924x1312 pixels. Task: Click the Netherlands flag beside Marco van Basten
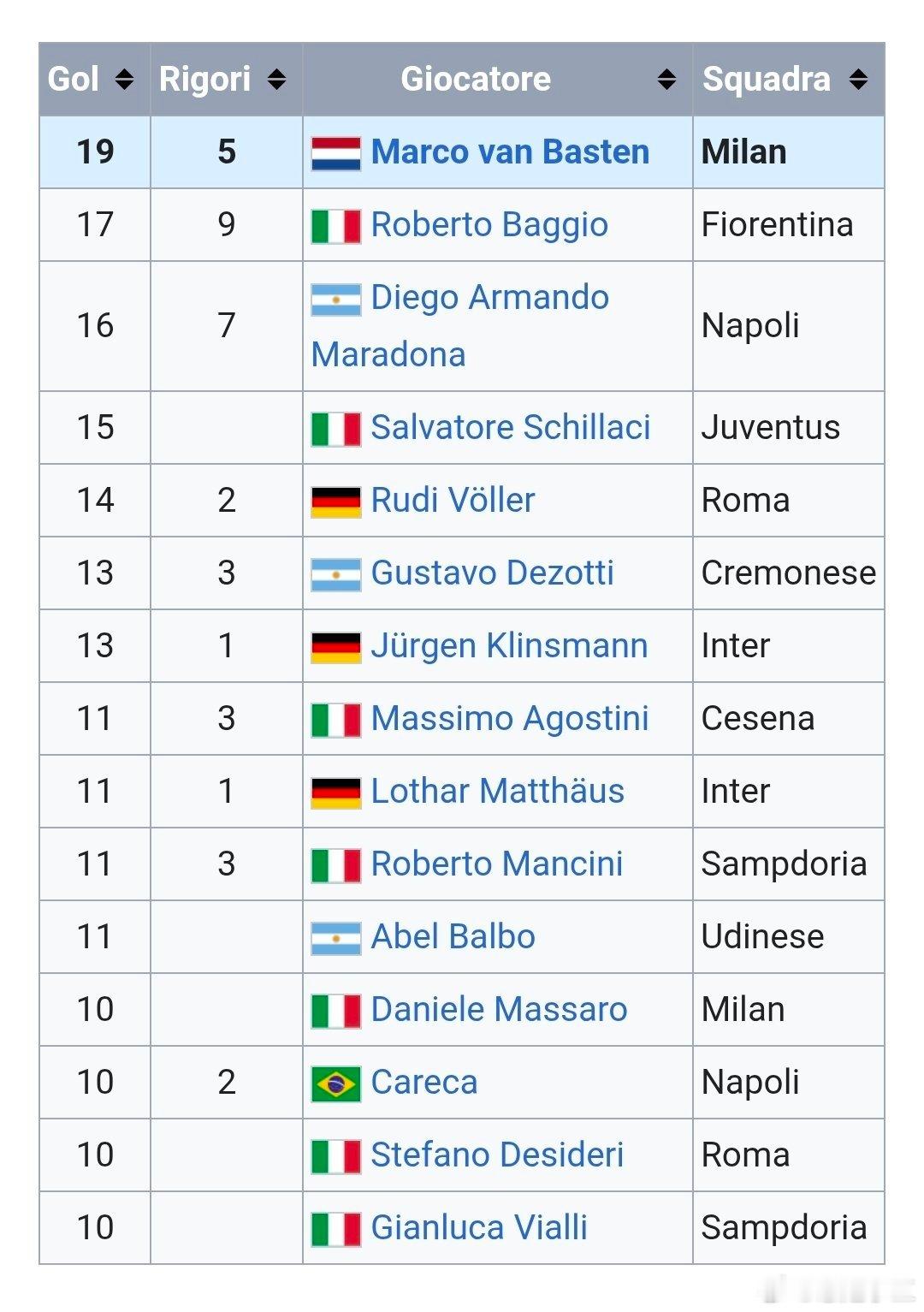click(335, 154)
